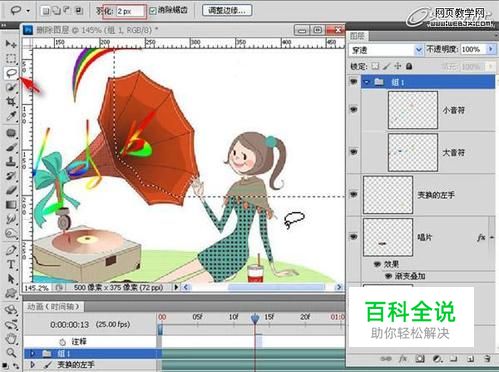499x372 pixels.
Task: Click the New Adjustment Layer icon
Action: tap(437, 359)
